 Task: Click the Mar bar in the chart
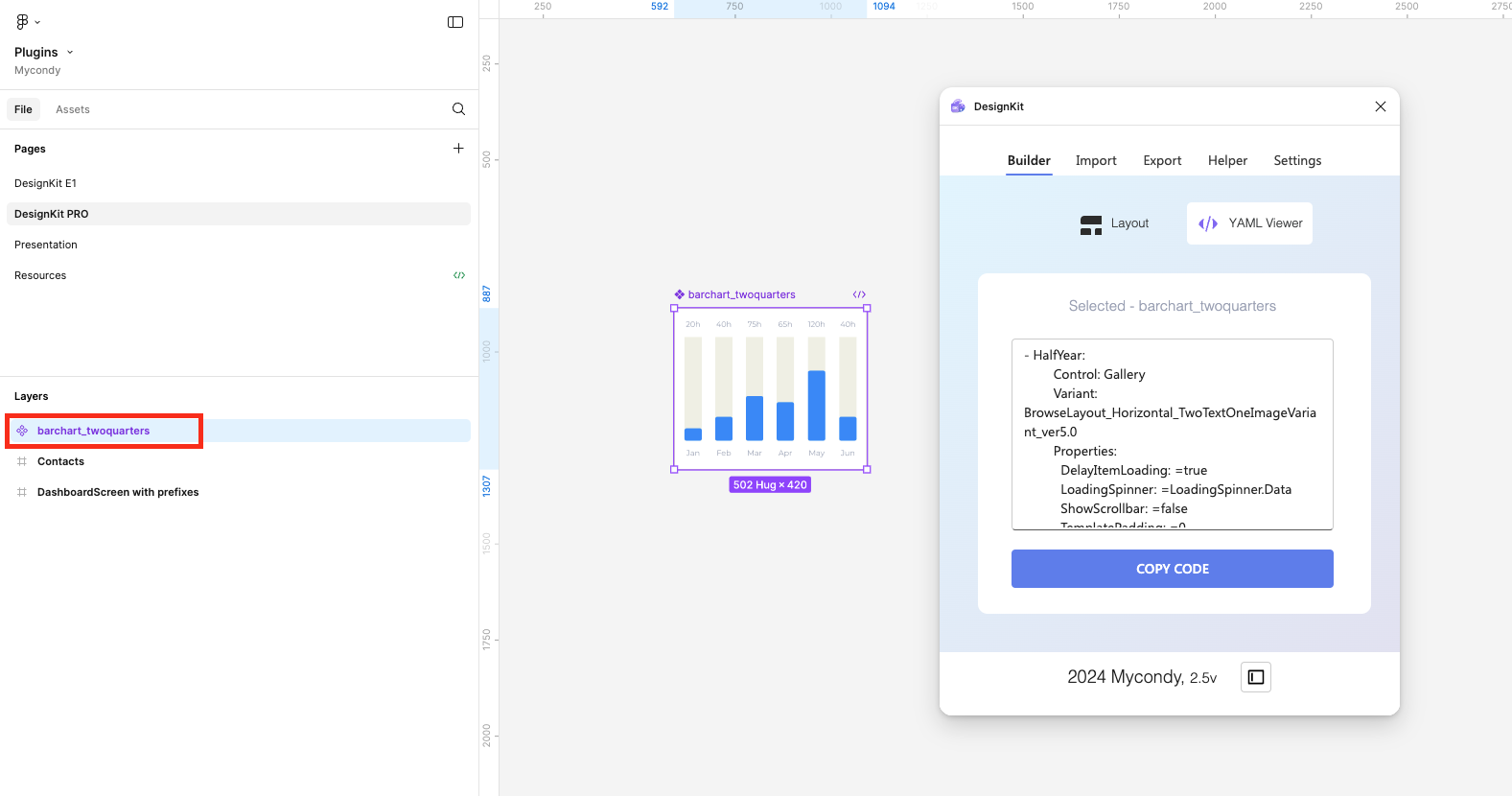[x=755, y=418]
